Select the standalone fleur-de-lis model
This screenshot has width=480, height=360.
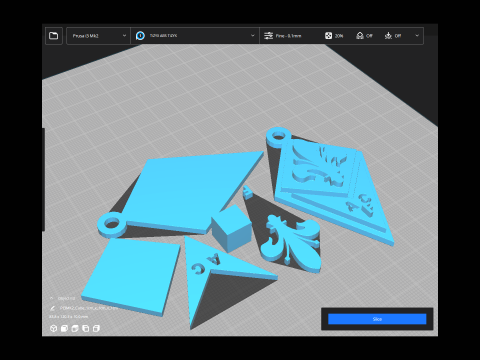coord(291,243)
